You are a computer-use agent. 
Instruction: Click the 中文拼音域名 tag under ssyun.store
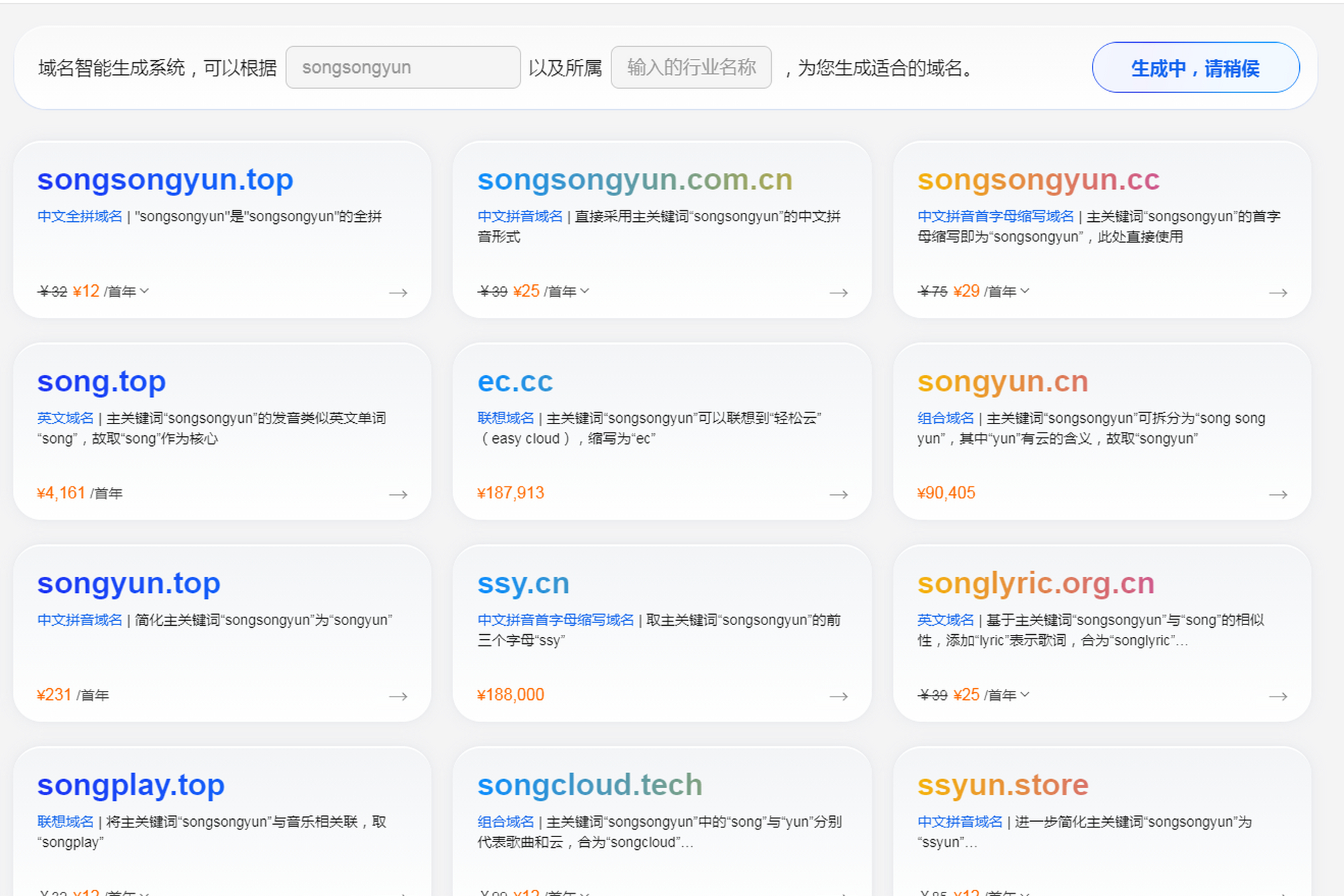click(959, 821)
